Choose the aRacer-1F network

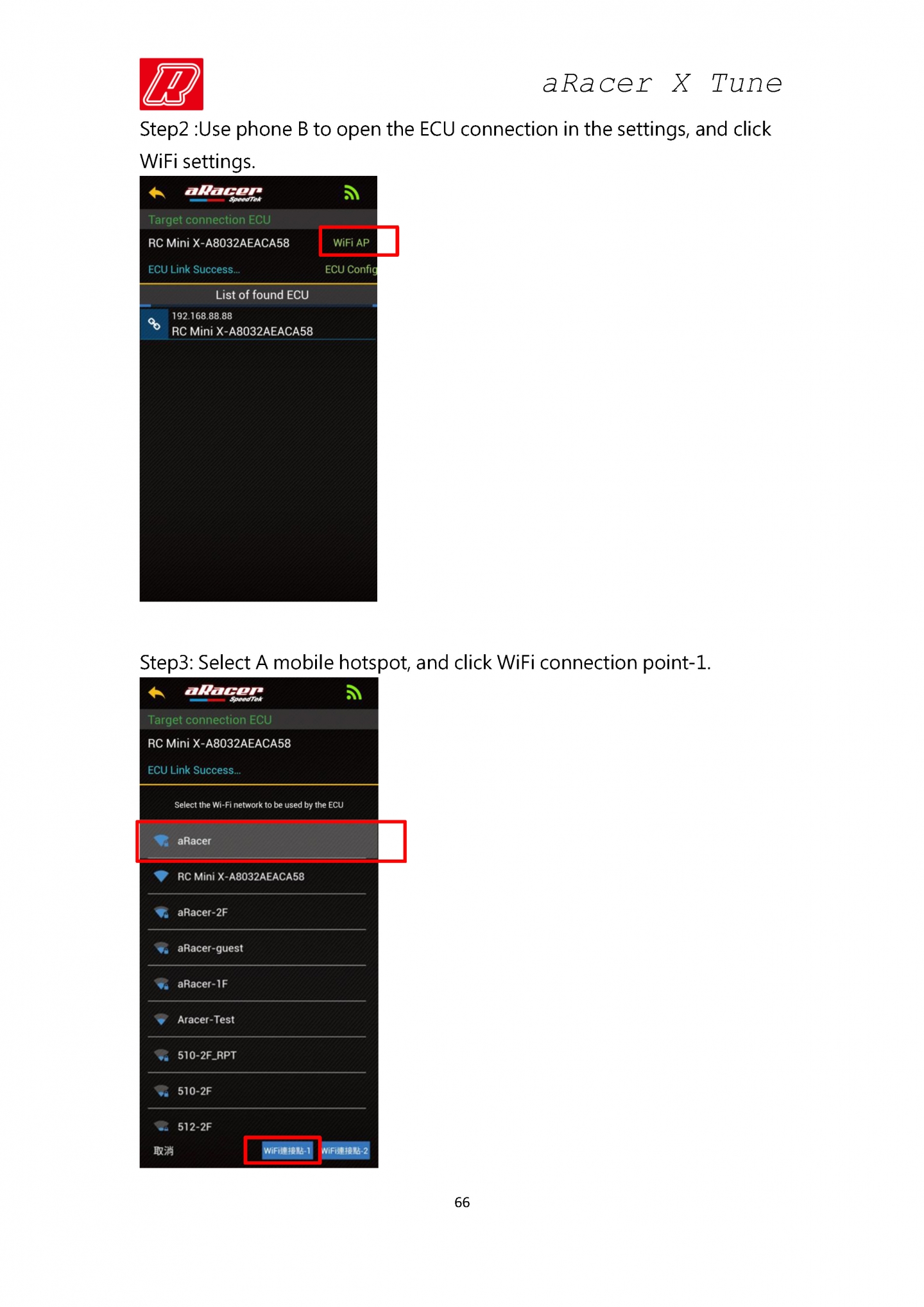point(257,984)
